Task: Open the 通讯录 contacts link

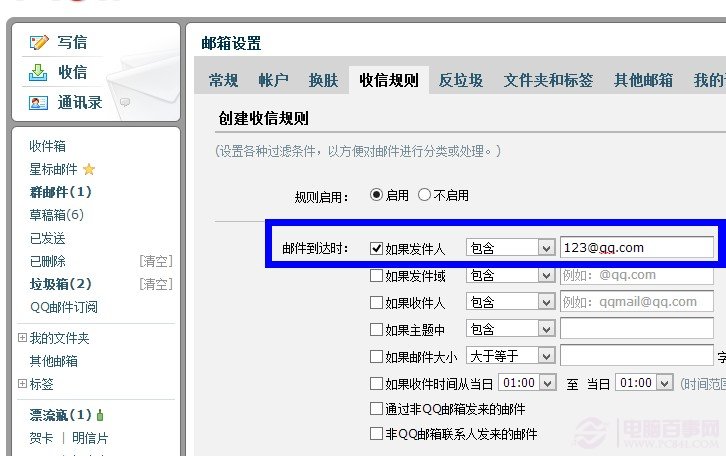Action: [80, 102]
